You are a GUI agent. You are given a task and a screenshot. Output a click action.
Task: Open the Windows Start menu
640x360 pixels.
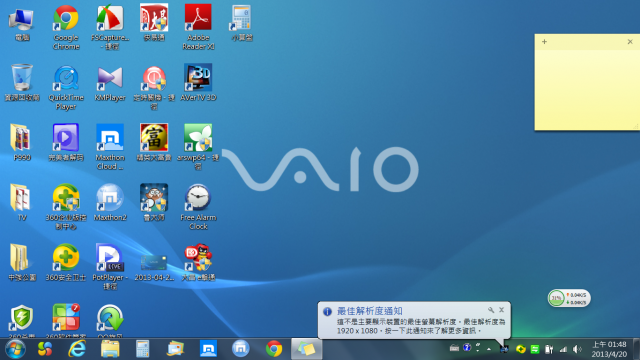click(x=15, y=349)
